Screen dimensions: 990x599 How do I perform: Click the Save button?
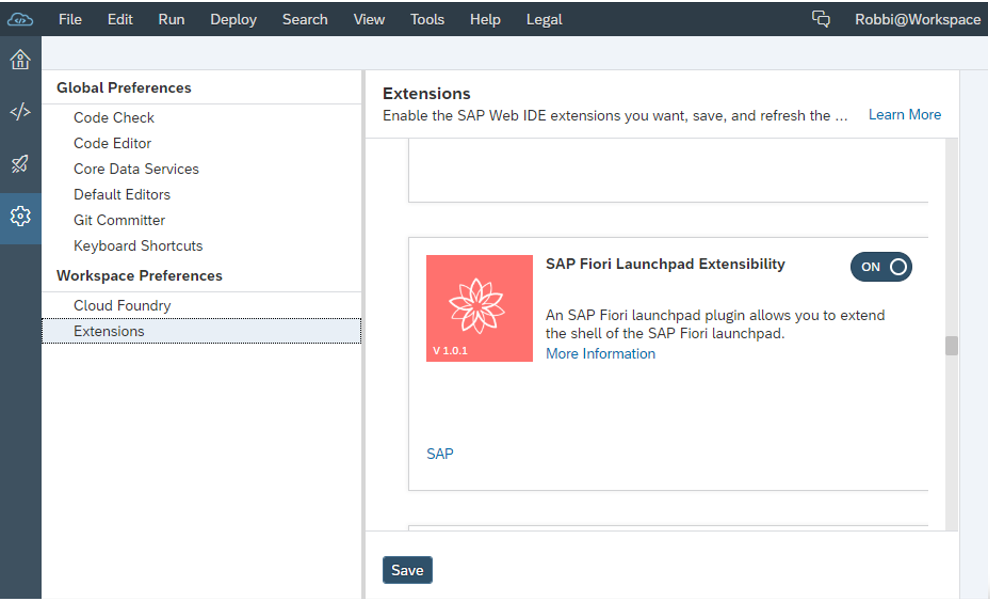coord(407,570)
